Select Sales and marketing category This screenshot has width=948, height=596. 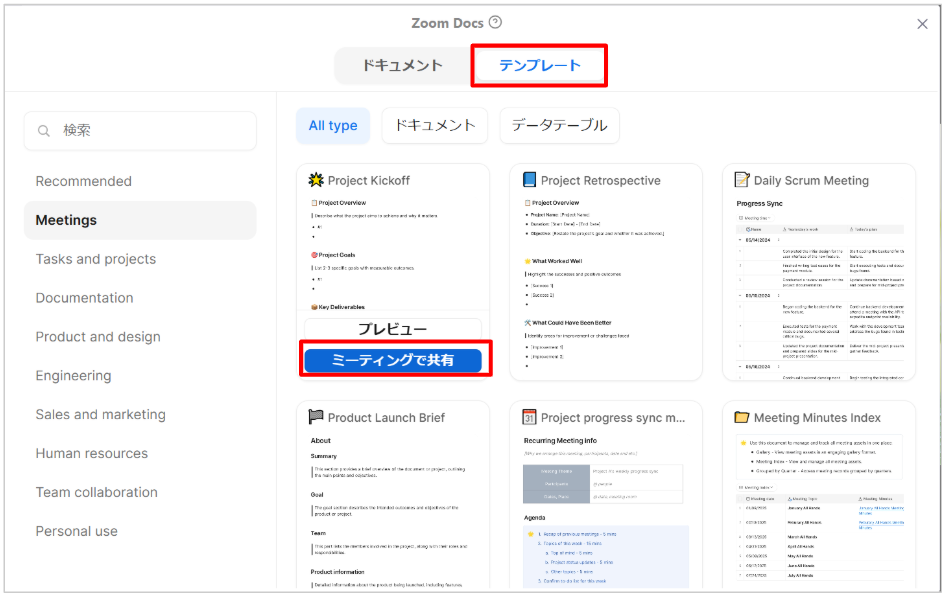(140, 415)
